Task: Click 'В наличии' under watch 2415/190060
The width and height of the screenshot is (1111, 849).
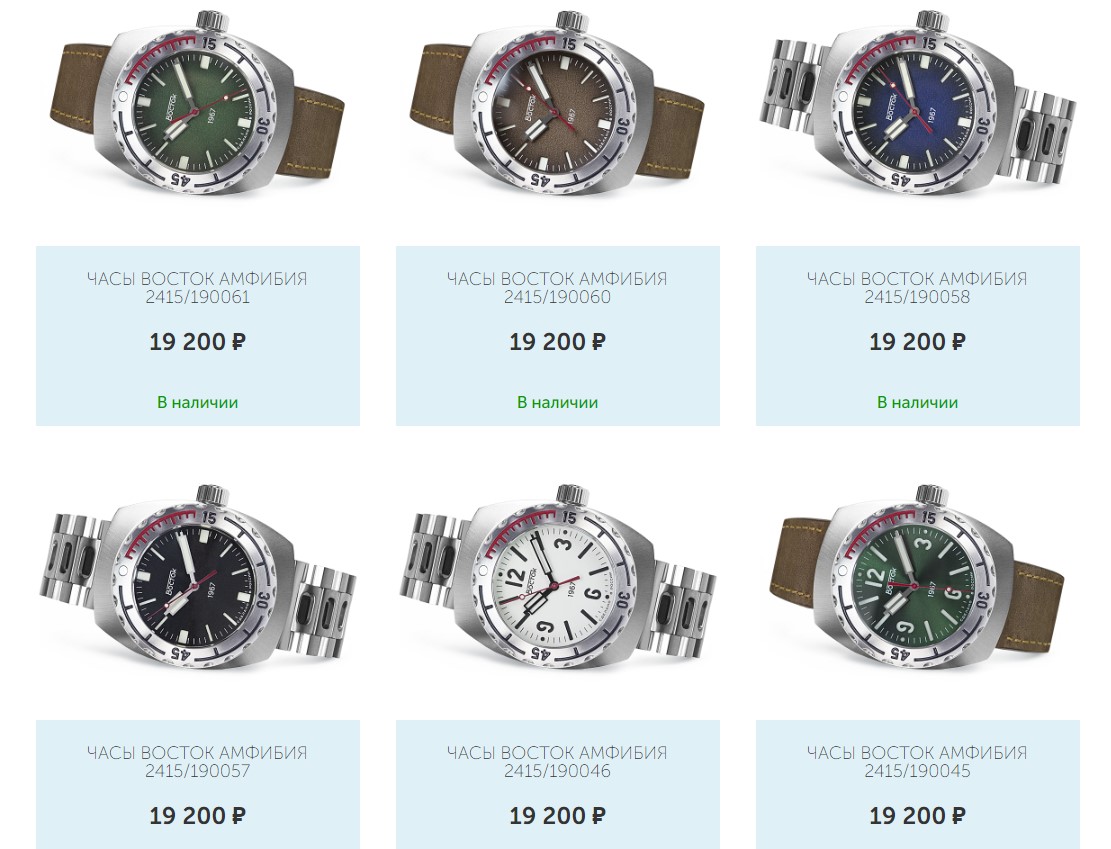Action: coord(557,403)
